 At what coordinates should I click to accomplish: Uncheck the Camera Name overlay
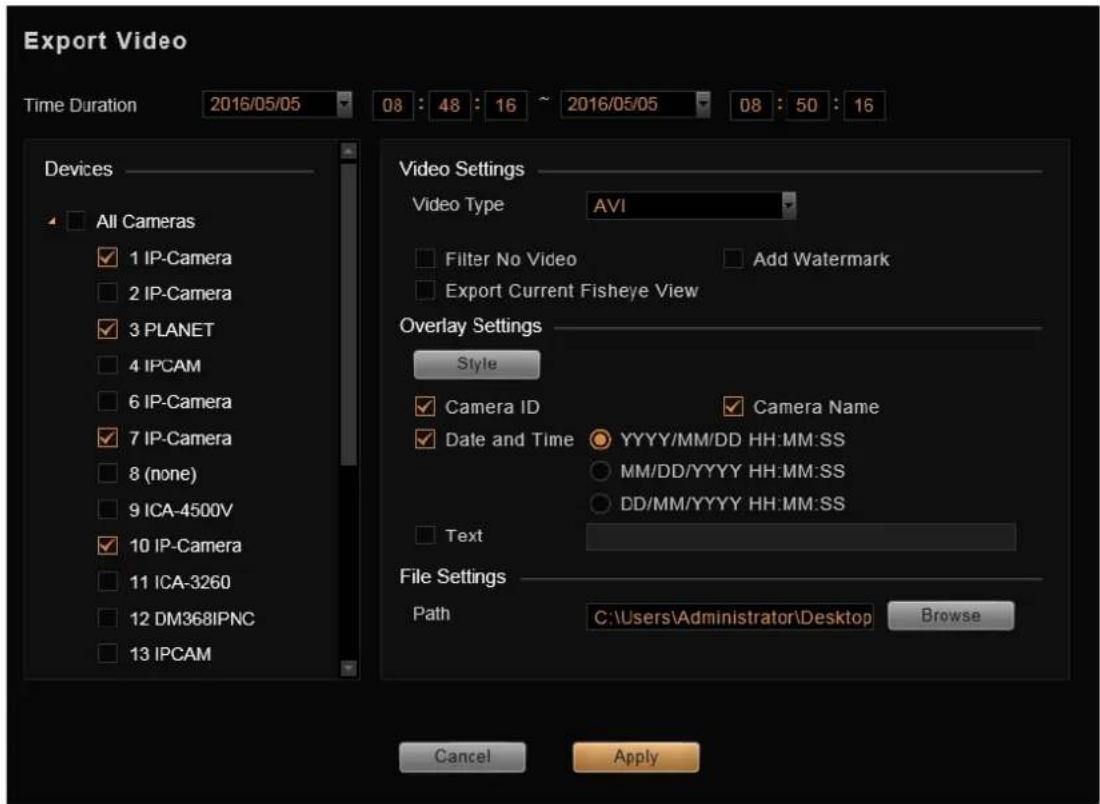(733, 406)
